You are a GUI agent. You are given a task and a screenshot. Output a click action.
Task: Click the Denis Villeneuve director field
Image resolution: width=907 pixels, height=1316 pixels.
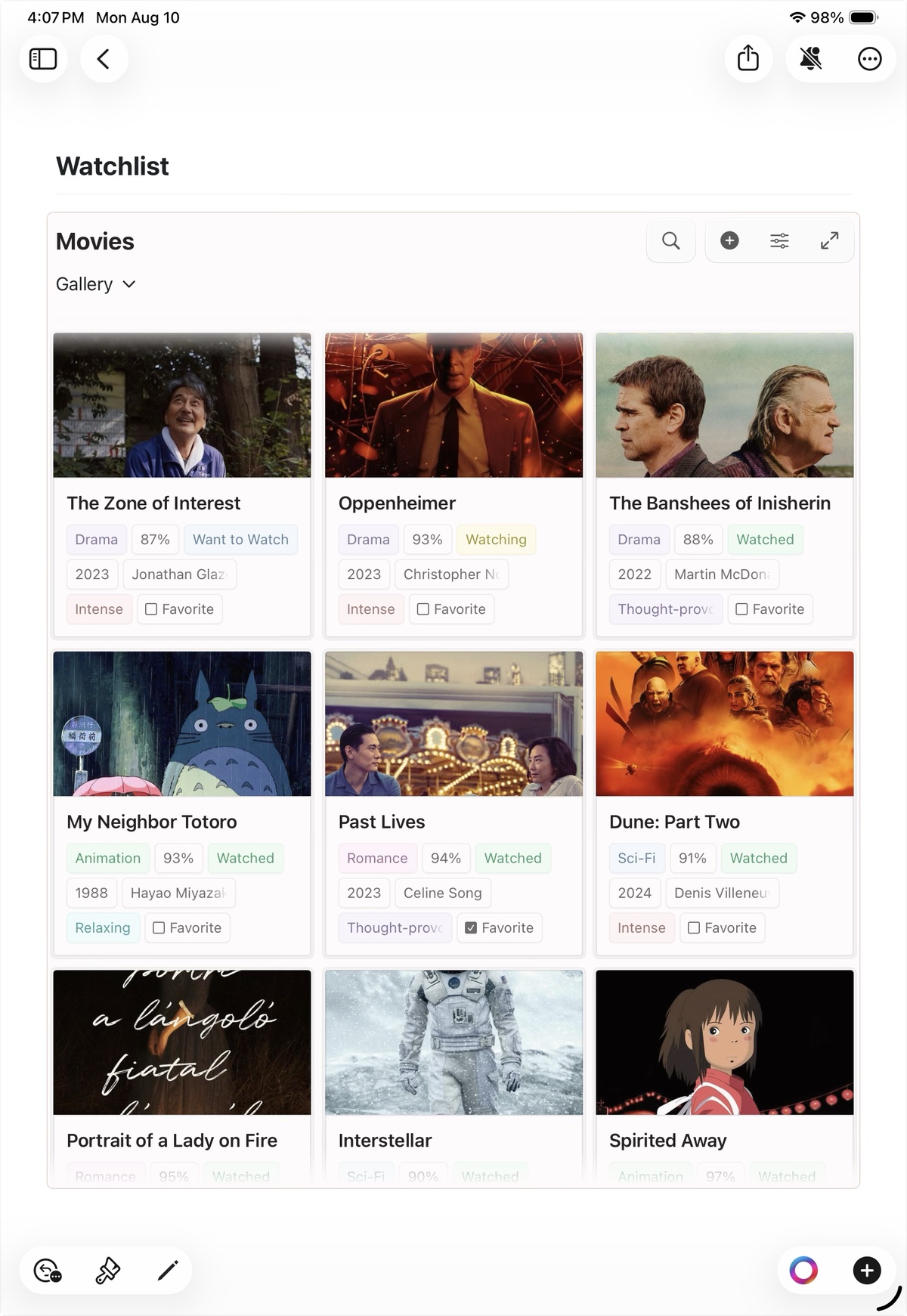coord(722,893)
